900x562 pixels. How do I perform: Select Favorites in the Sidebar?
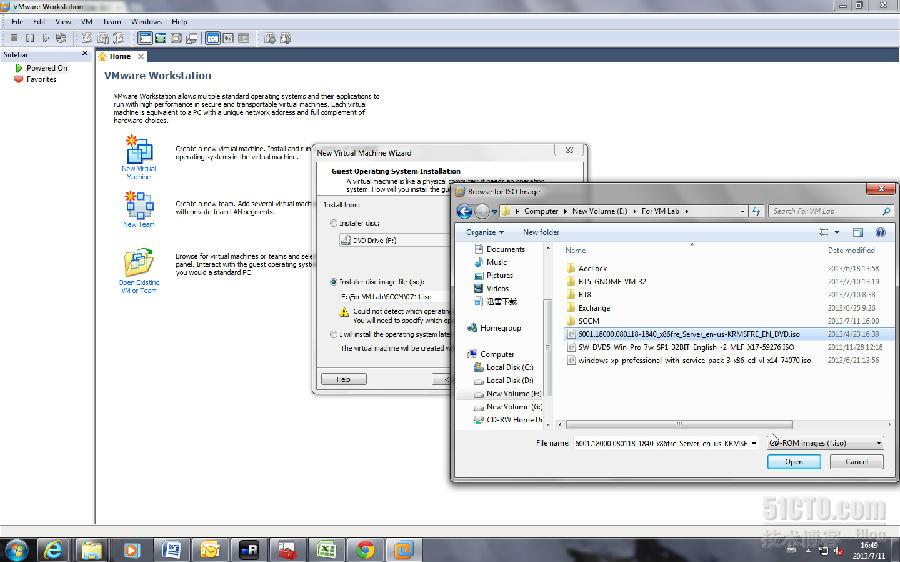tap(36, 79)
